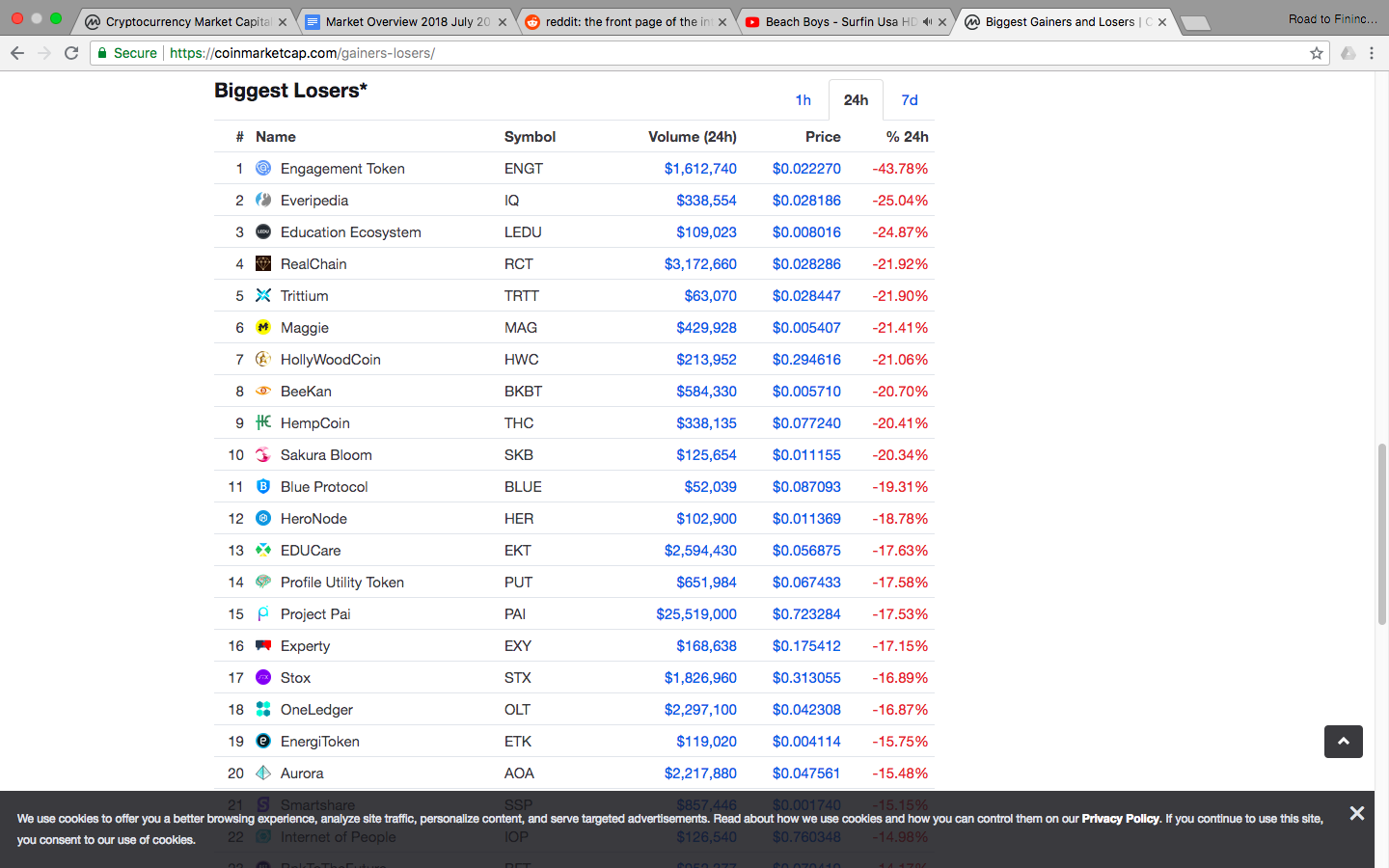Click the page vertical scrollbar thumb
Screen dimensions: 1389x868
(1381, 533)
